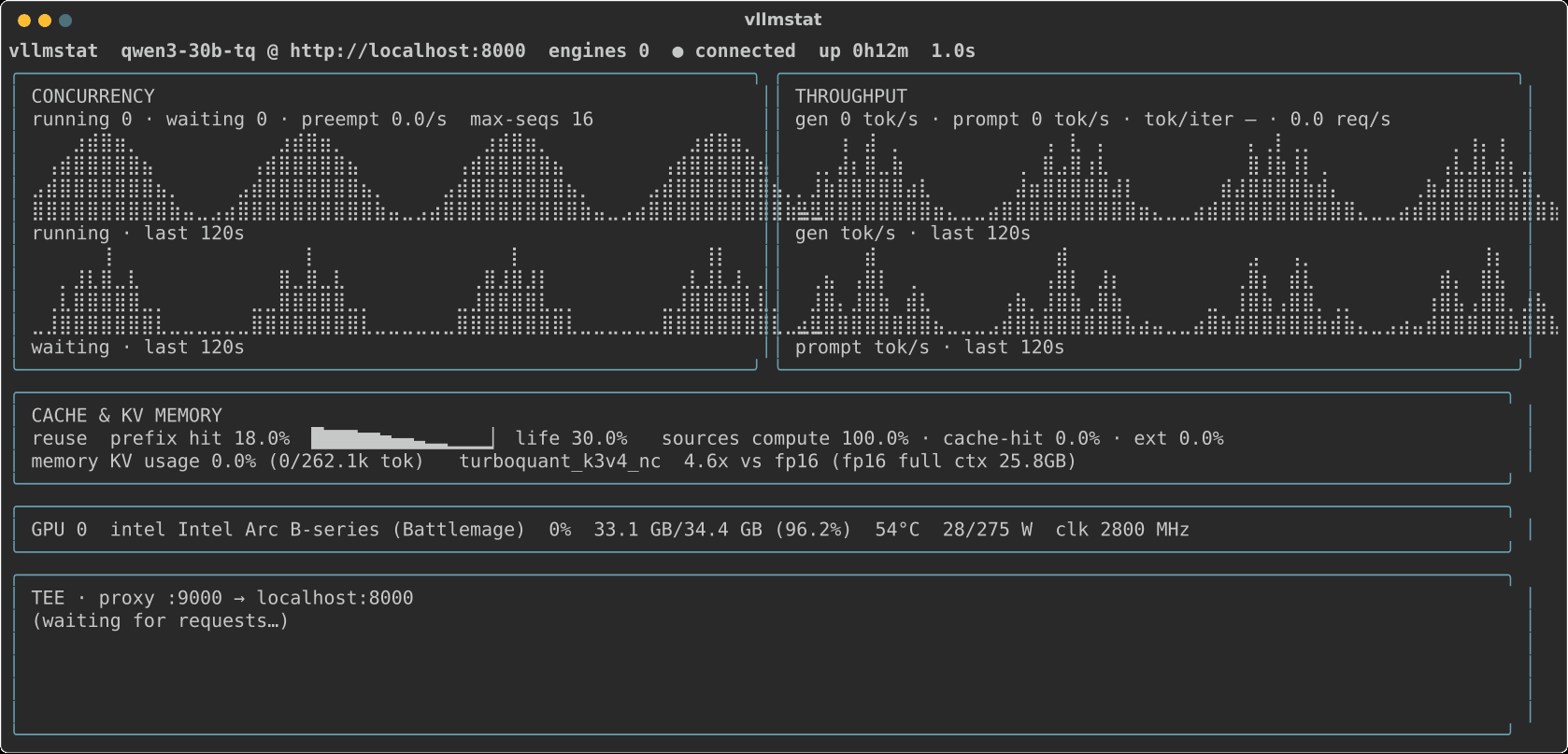Click the waiting for requests message area
The image size is (1568, 754).
click(x=160, y=621)
